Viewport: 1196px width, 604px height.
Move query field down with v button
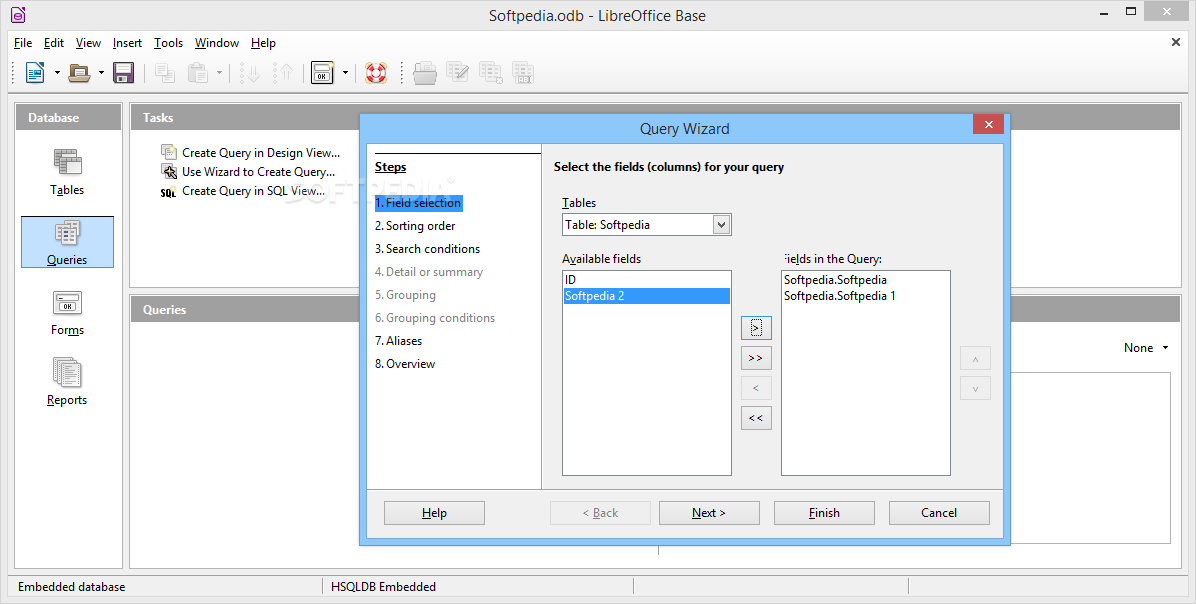(x=975, y=388)
